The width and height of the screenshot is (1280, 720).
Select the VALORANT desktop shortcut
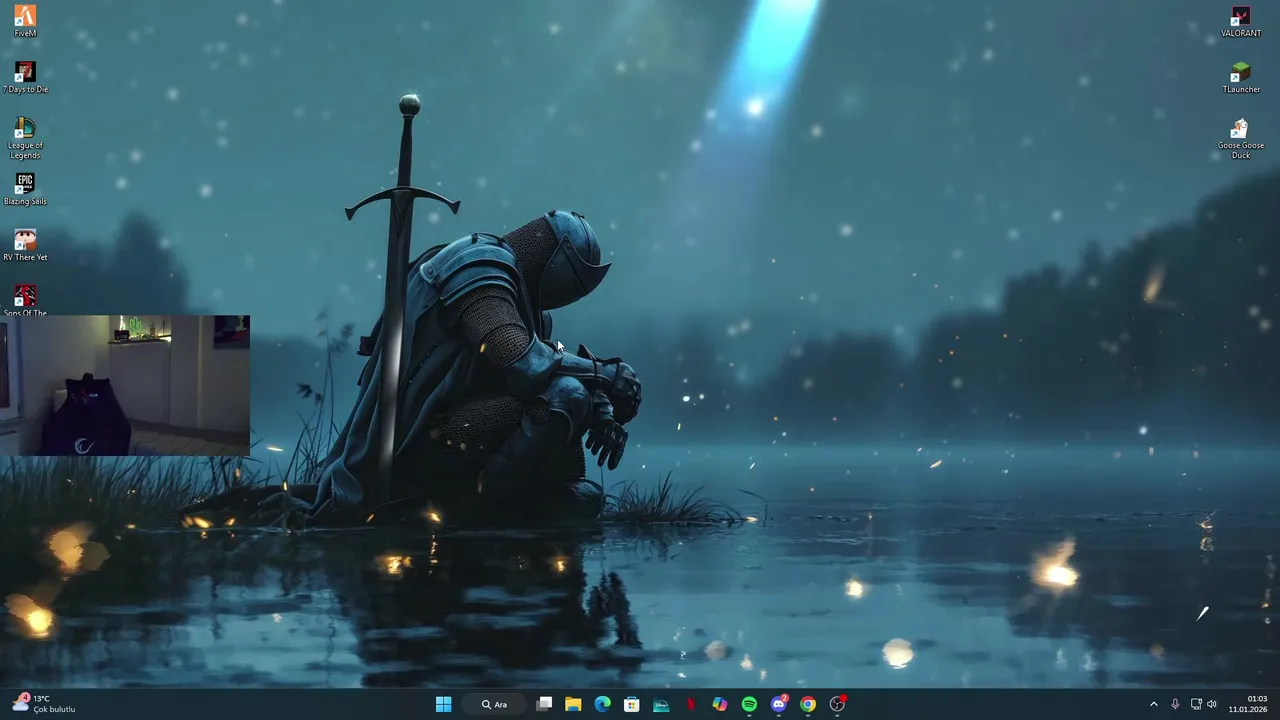(1241, 21)
